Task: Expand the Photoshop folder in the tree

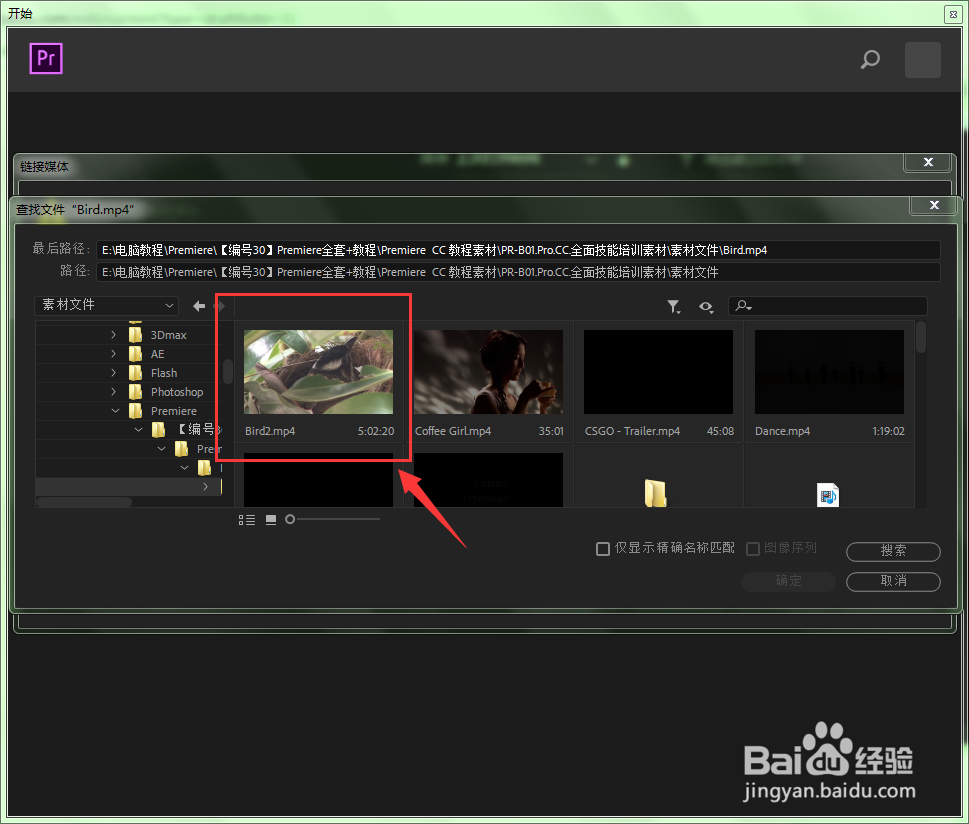Action: (x=113, y=391)
